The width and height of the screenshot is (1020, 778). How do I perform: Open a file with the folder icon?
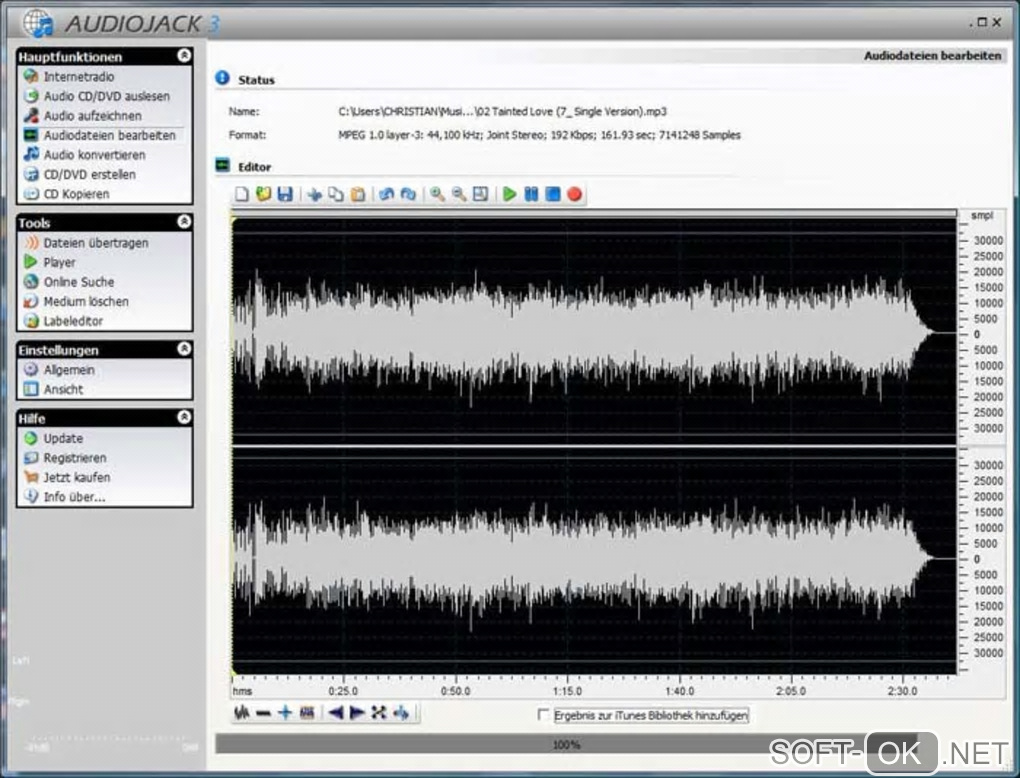point(264,194)
